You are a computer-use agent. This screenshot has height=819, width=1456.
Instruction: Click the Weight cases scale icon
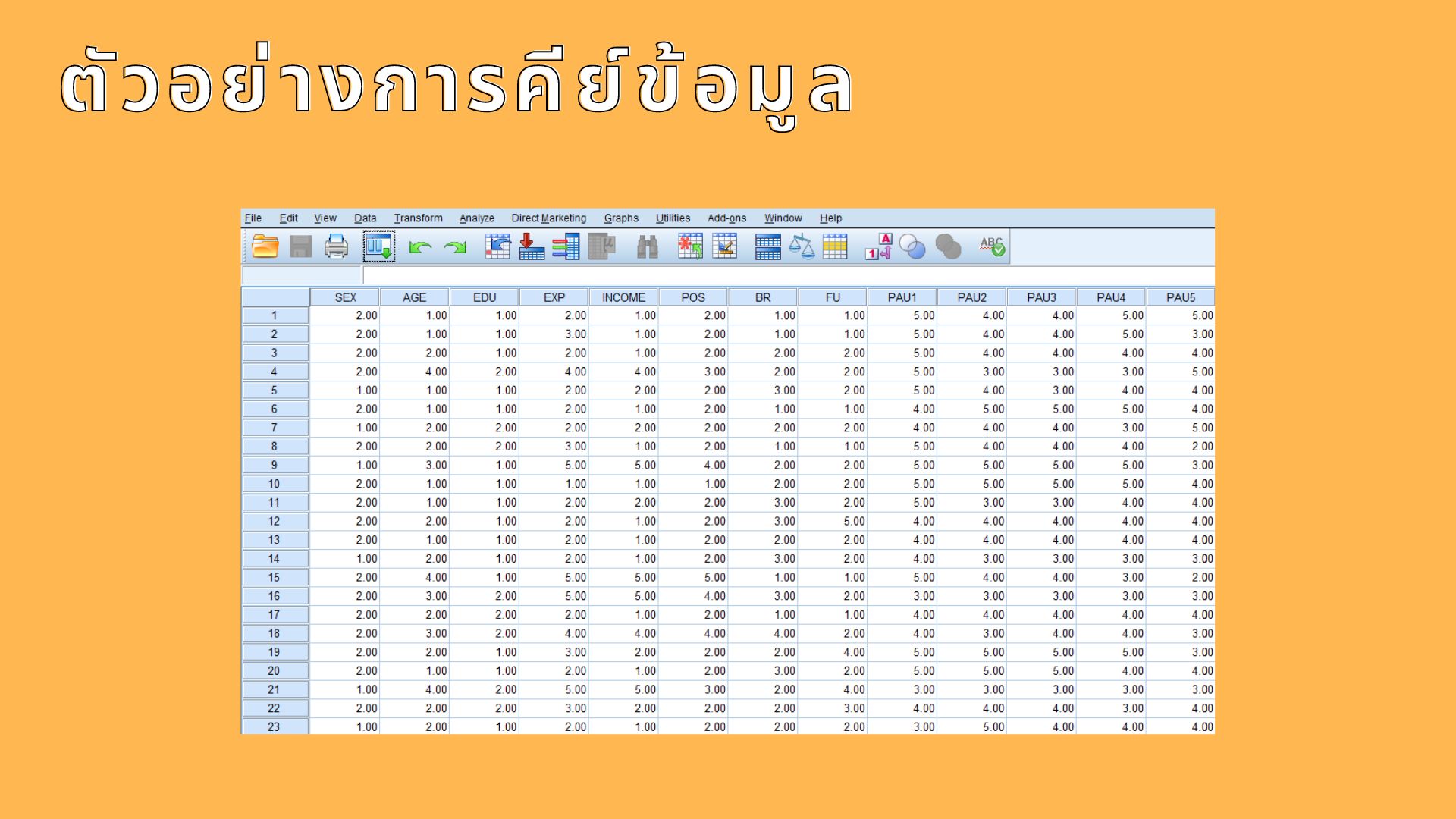tap(802, 246)
